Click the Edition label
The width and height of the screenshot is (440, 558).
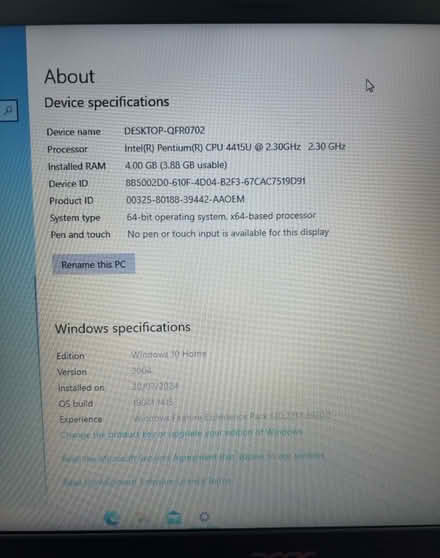coord(70,356)
